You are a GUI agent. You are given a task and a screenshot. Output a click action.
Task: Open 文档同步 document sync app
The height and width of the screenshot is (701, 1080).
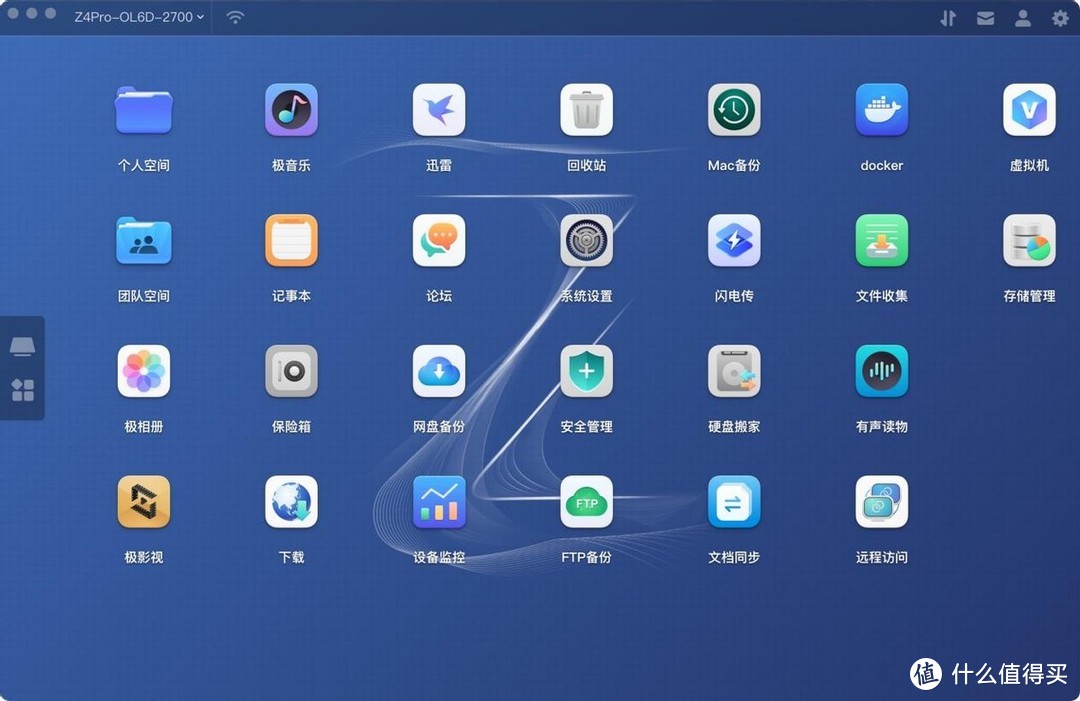point(734,502)
